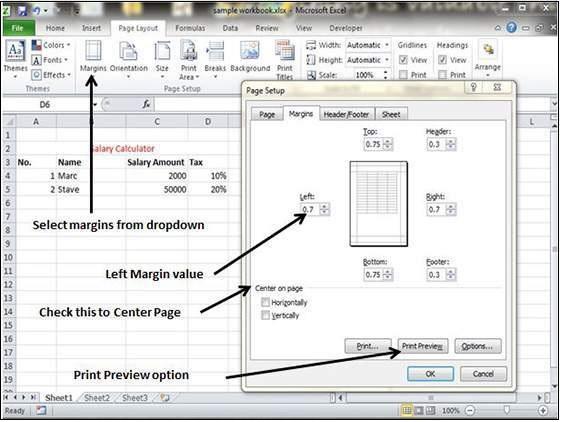The width and height of the screenshot is (561, 422).
Task: Click the Print Preview button
Action: 423,346
